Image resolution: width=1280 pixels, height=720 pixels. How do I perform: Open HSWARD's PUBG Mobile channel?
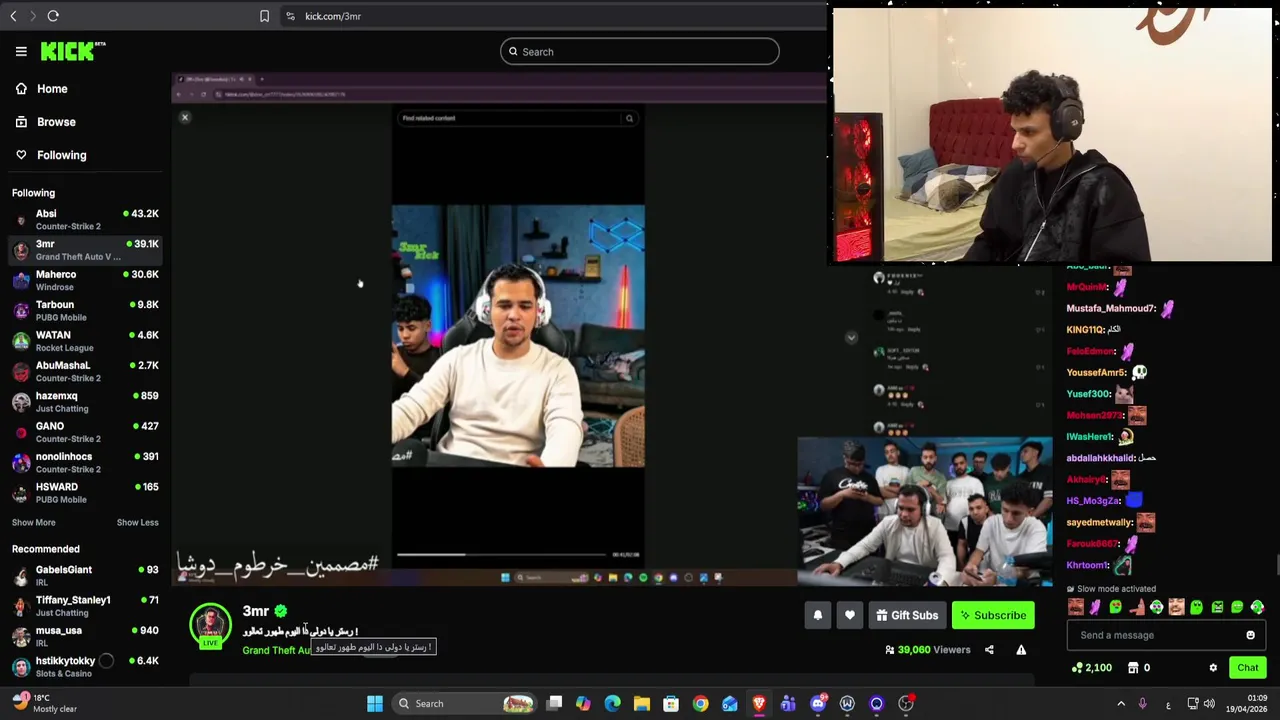click(85, 492)
